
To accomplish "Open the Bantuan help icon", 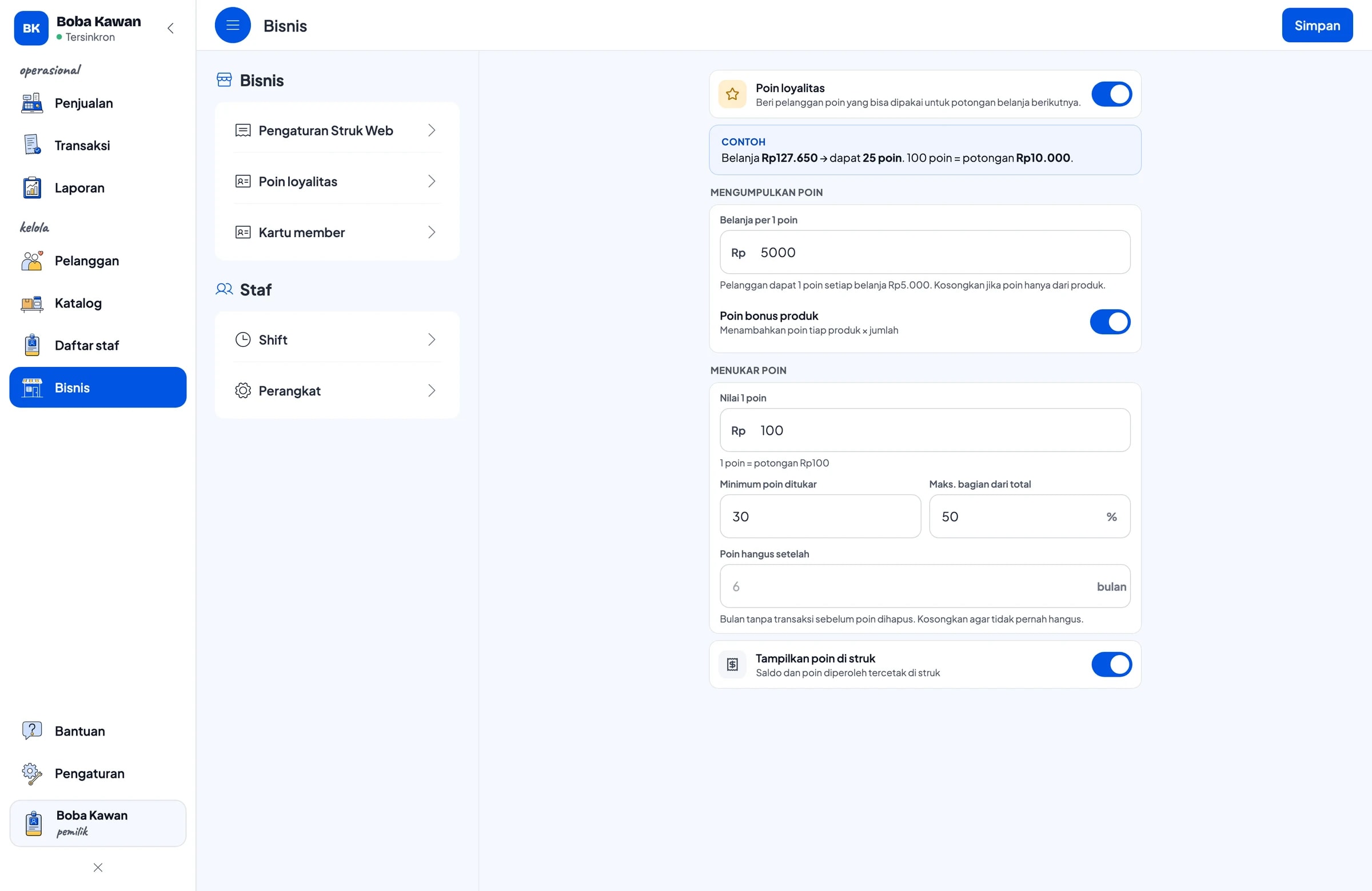I will [32, 731].
